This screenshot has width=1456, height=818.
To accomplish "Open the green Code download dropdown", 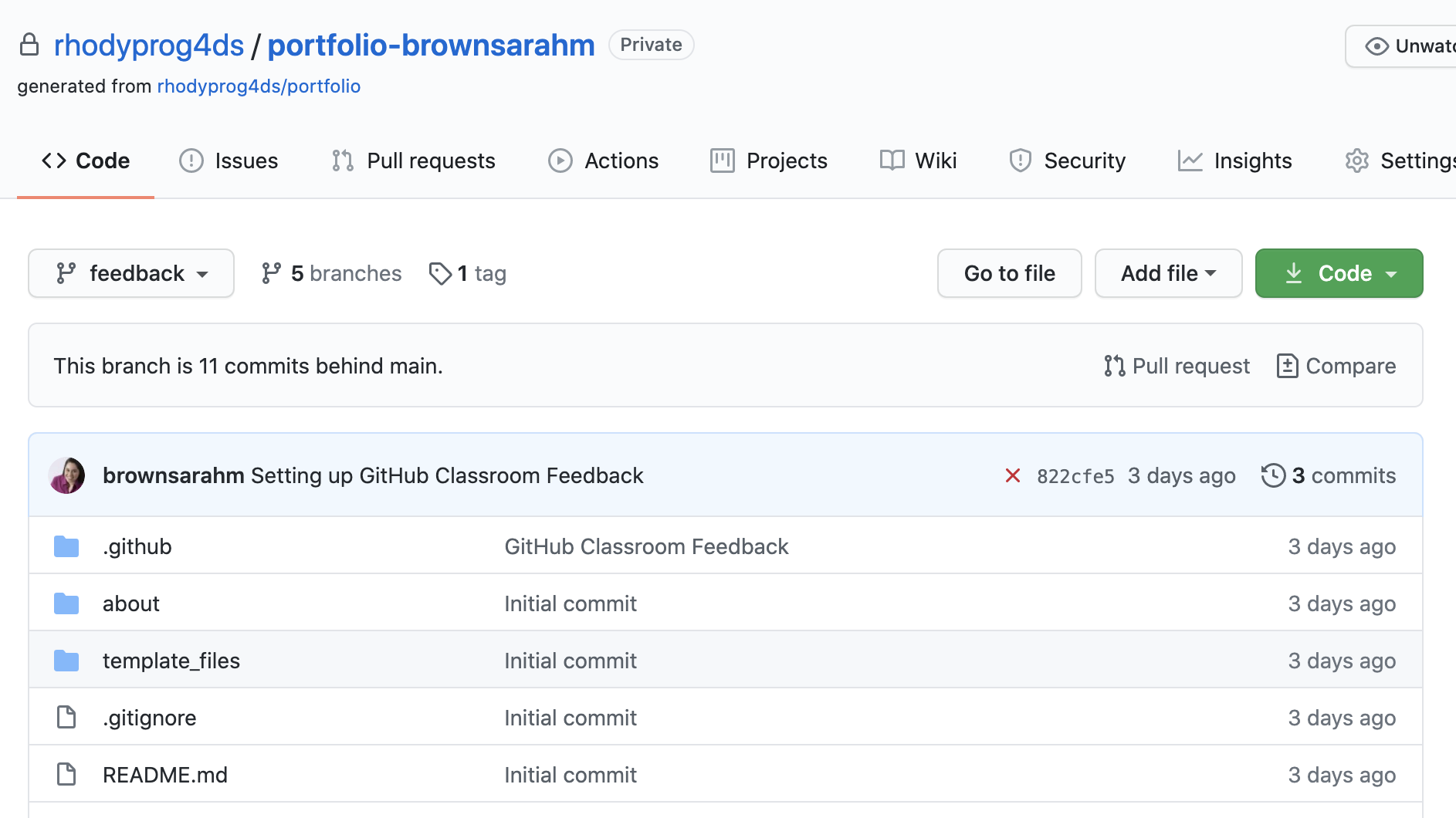I will (x=1339, y=273).
